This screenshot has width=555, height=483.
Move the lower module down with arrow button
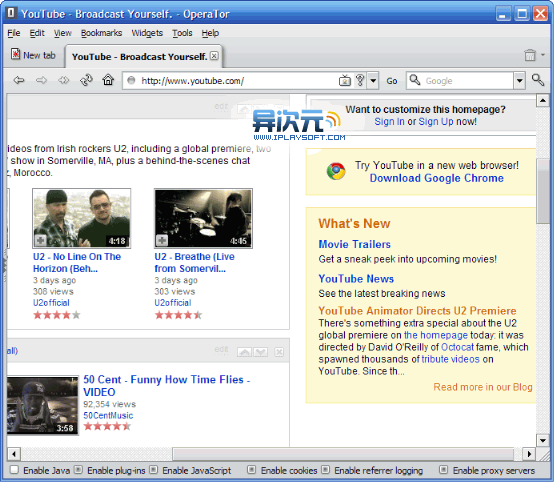(261, 352)
